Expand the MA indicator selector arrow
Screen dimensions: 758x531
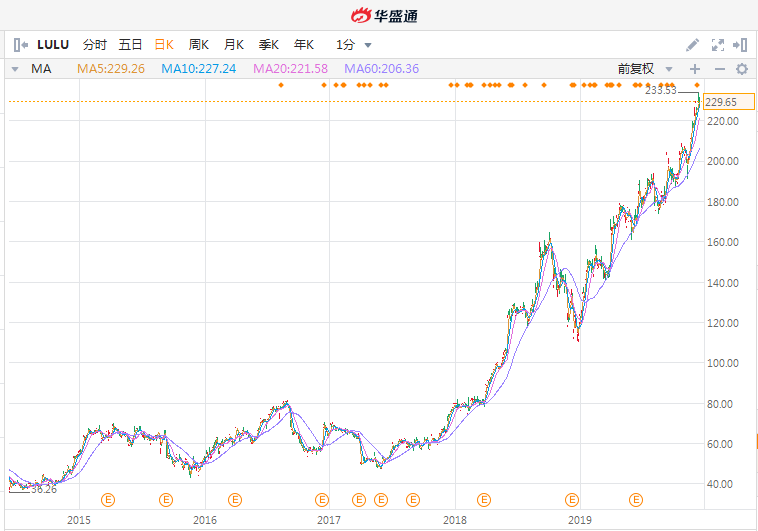click(x=15, y=69)
